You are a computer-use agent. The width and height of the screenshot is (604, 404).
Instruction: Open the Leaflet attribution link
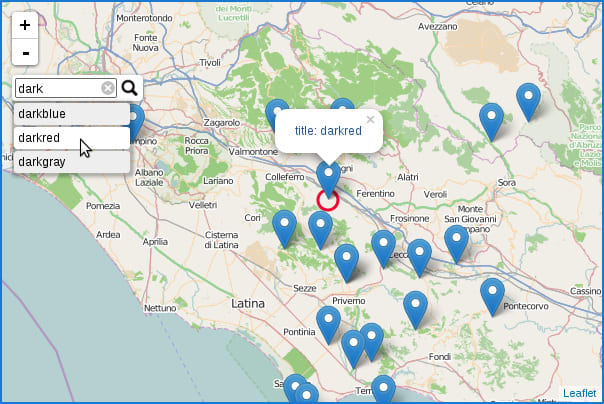click(x=579, y=393)
